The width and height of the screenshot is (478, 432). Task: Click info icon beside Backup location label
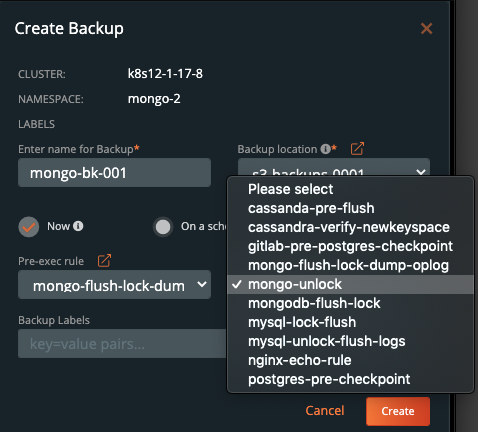coord(325,149)
